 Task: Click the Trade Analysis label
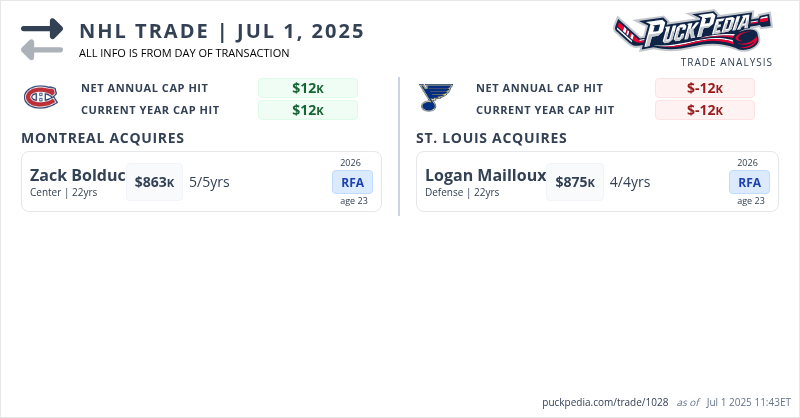click(726, 62)
